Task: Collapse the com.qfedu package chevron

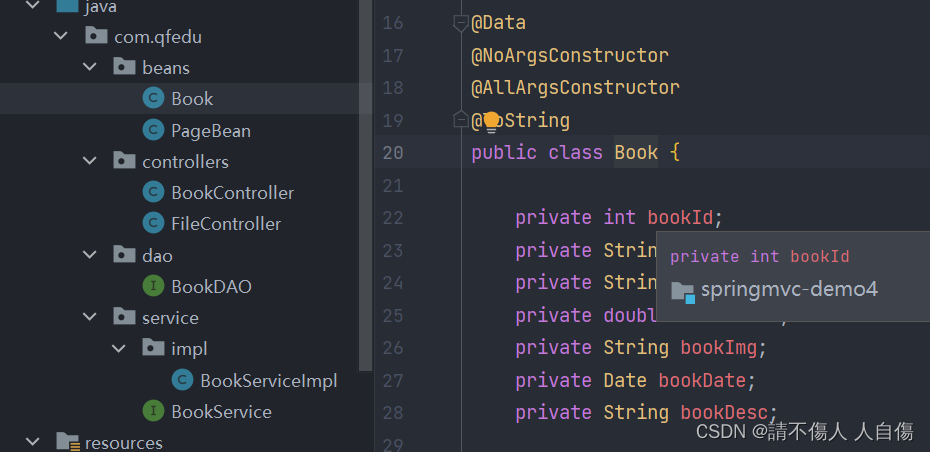Action: coord(61,36)
